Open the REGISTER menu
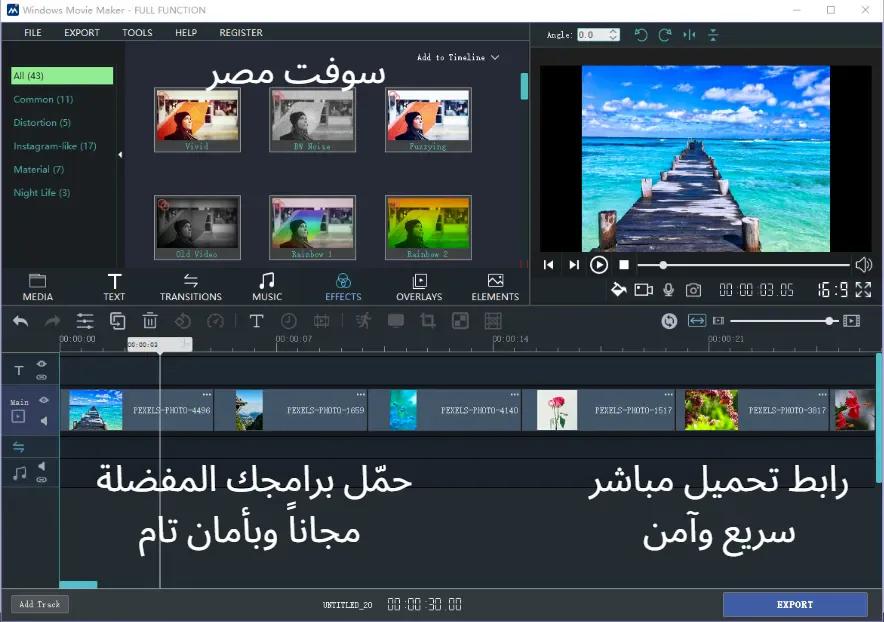The height and width of the screenshot is (622, 884). pos(241,33)
